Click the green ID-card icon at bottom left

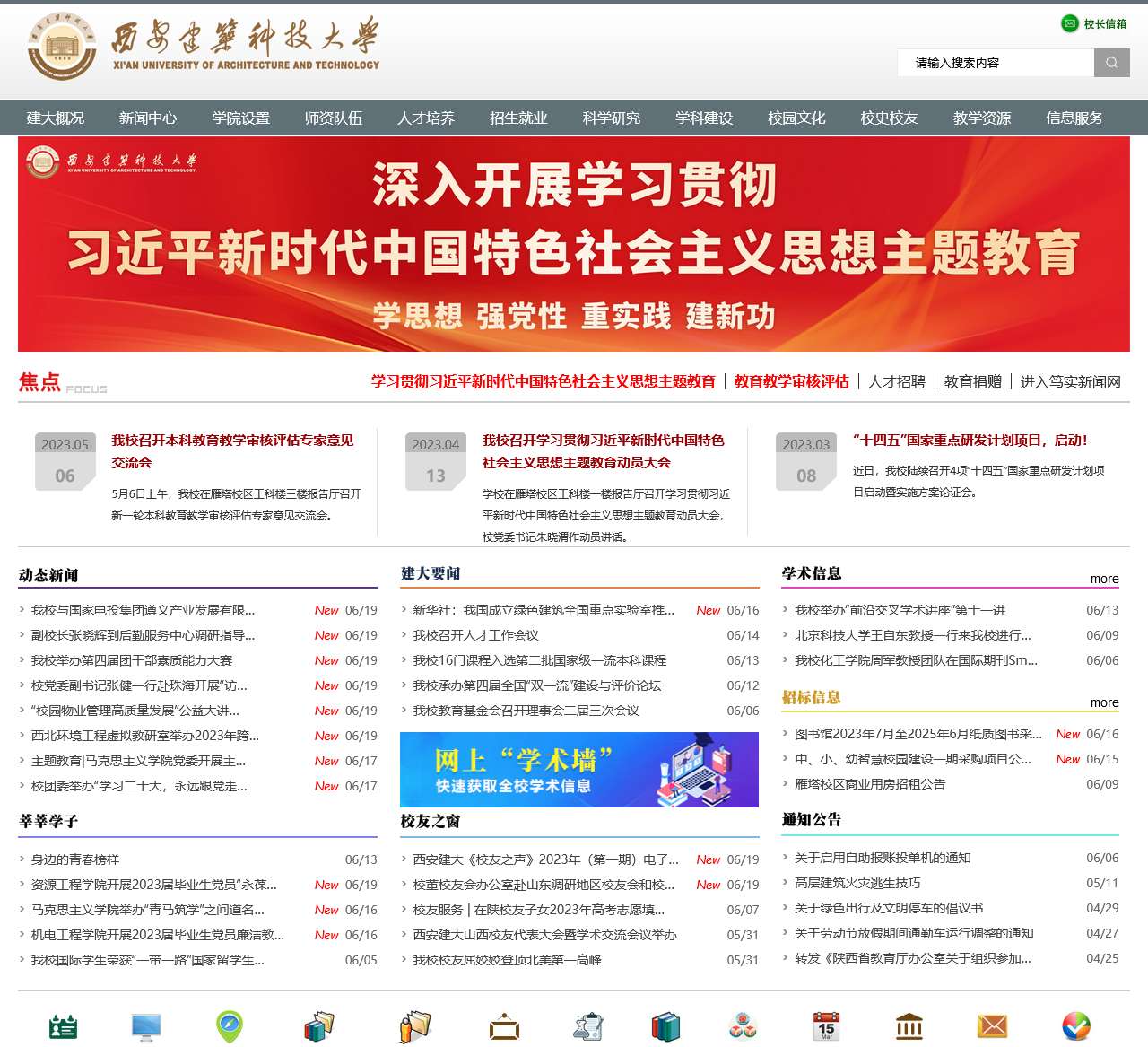point(64,1025)
